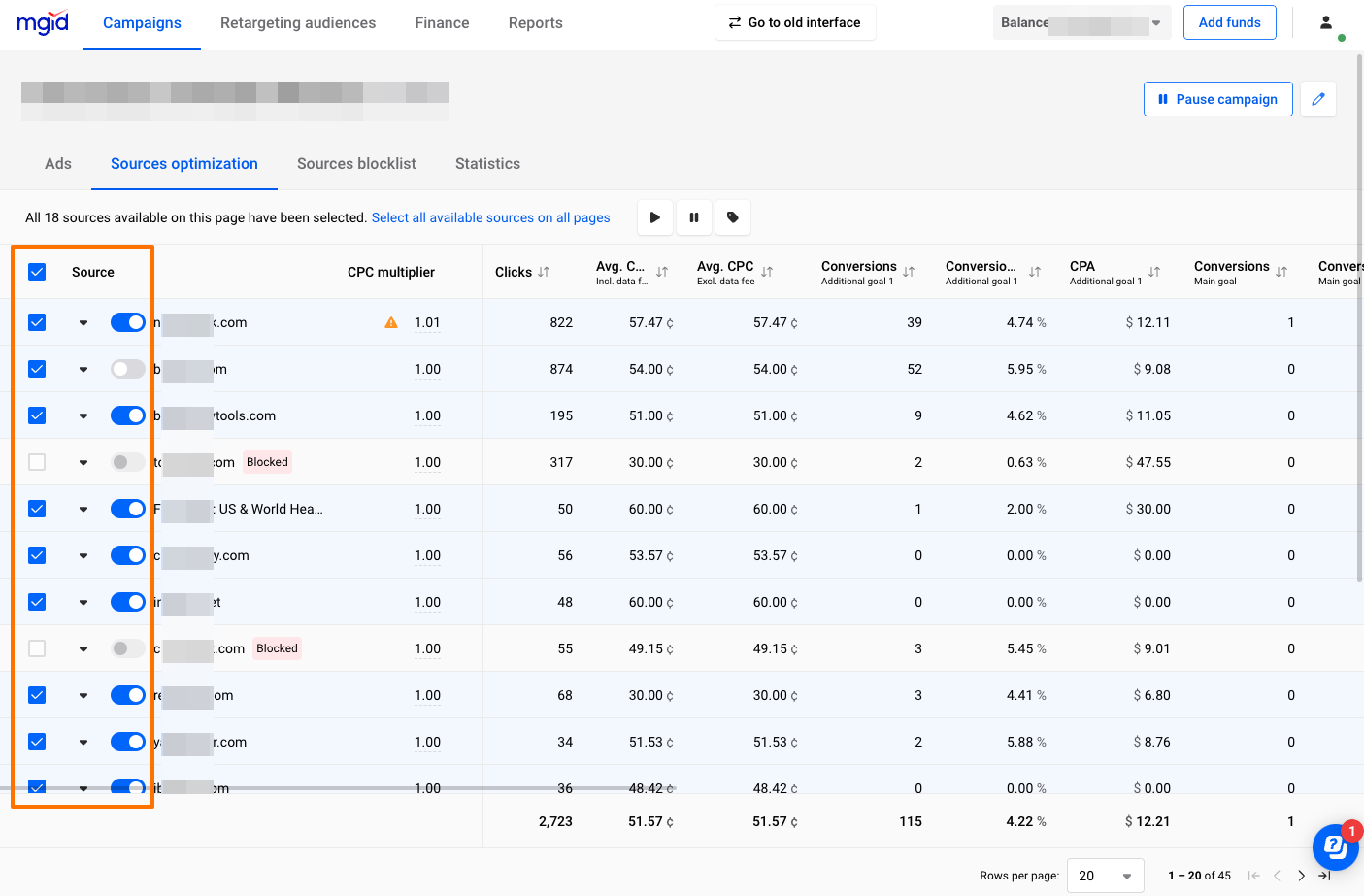Open the Reports menu
Screen dimensions: 1364x896
coord(535,23)
